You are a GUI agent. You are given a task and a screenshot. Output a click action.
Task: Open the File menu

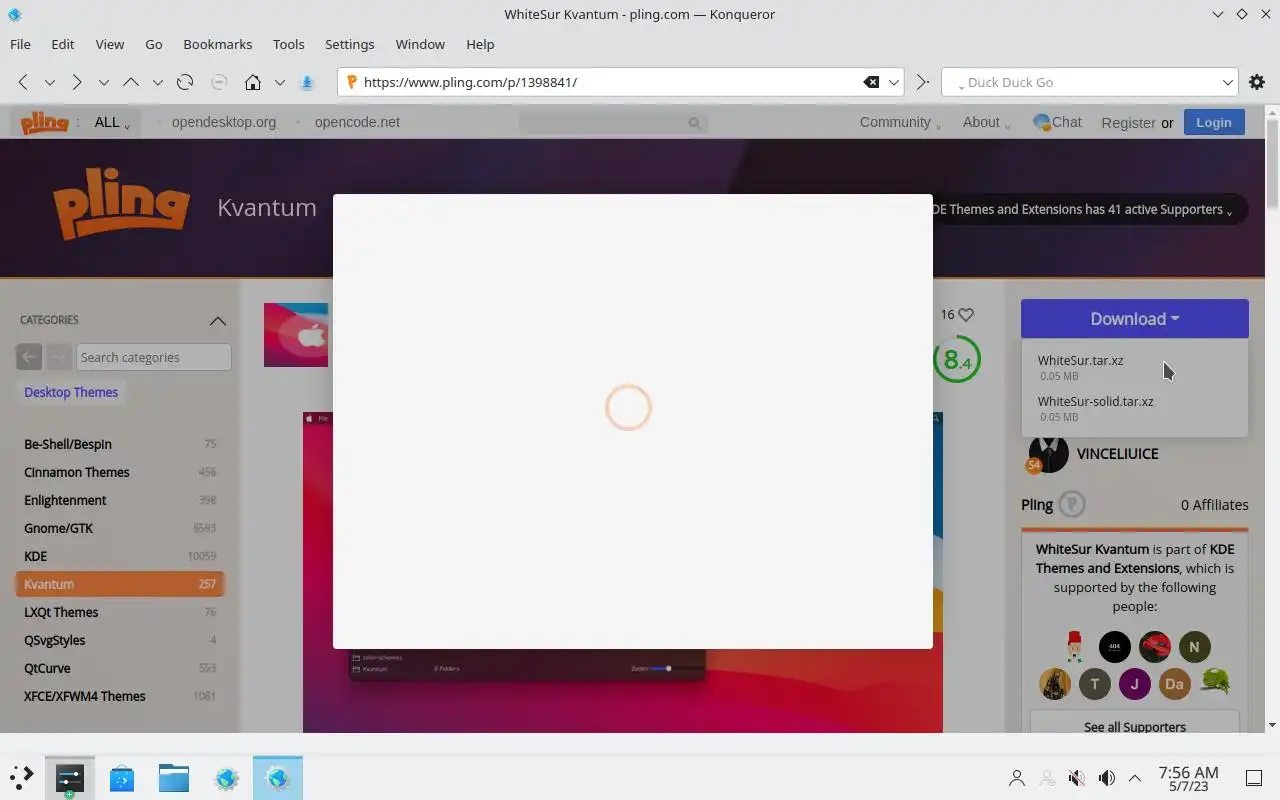[20, 44]
